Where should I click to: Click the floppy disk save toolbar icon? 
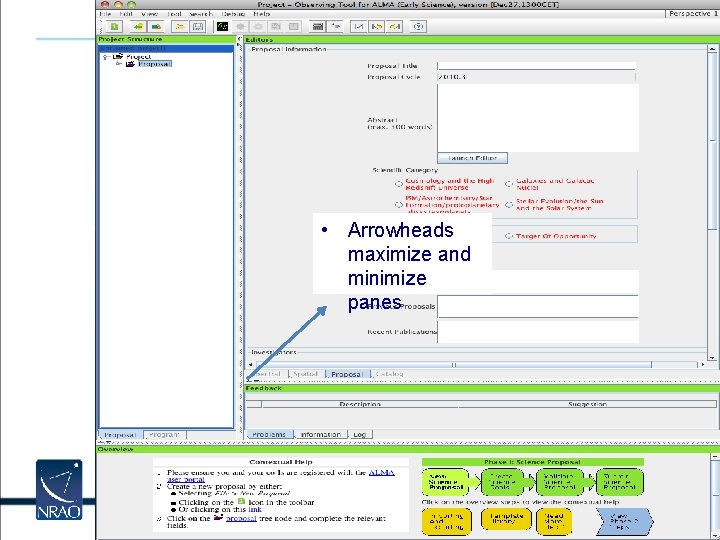point(198,27)
